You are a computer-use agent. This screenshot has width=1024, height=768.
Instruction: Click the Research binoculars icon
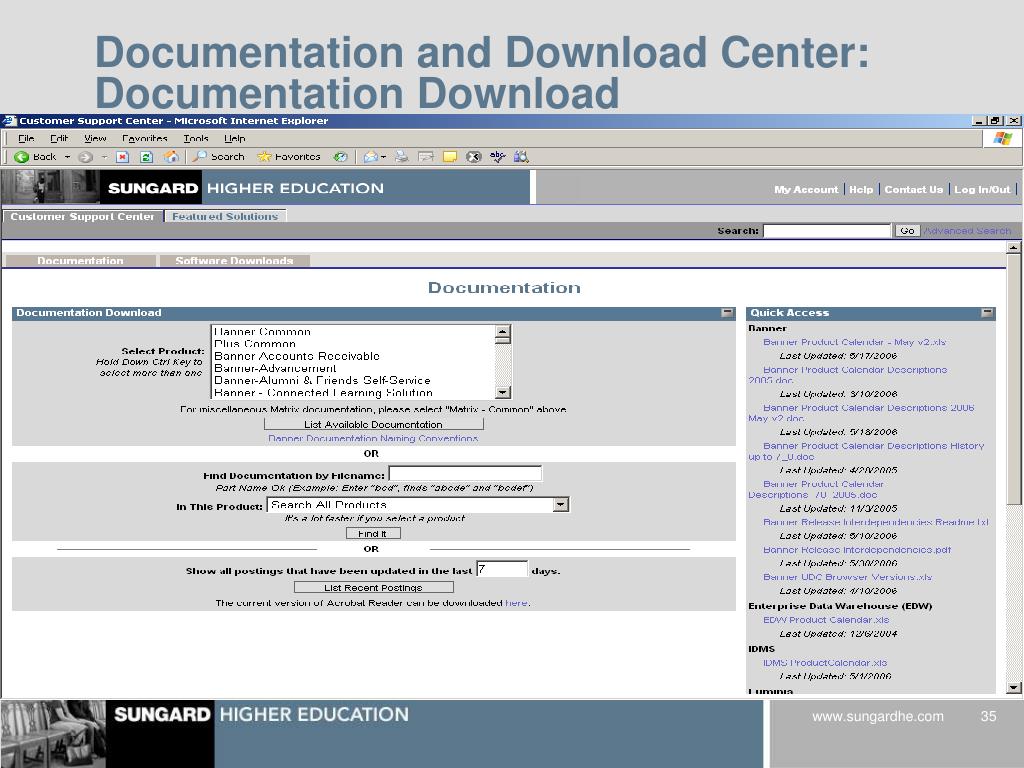click(521, 157)
